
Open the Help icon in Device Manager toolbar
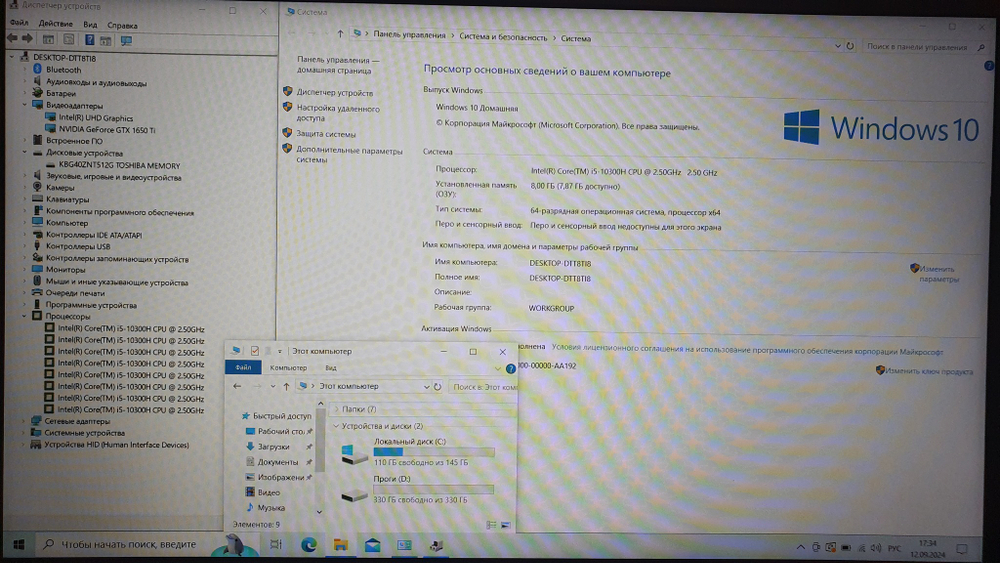pos(89,40)
